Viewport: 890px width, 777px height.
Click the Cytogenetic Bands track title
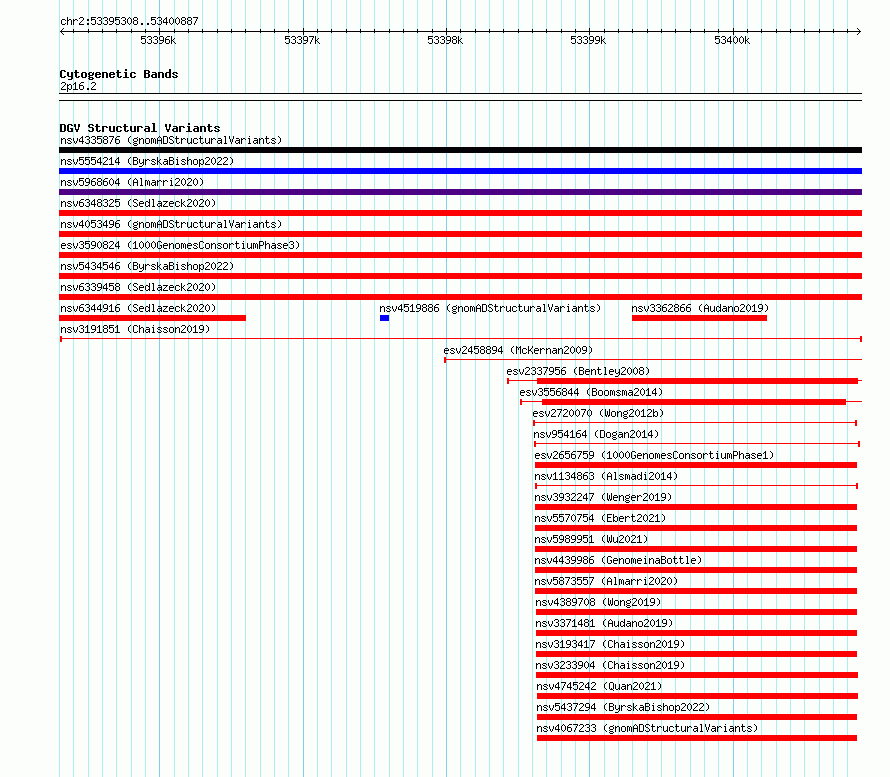[x=119, y=74]
